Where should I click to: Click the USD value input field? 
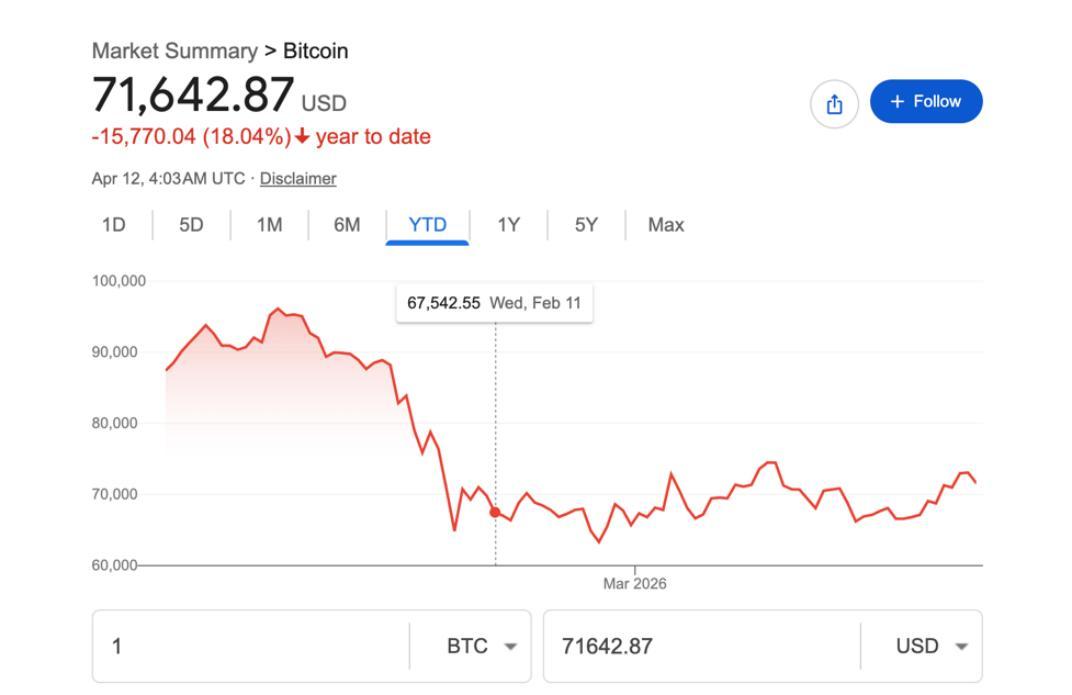pyautogui.click(x=700, y=646)
